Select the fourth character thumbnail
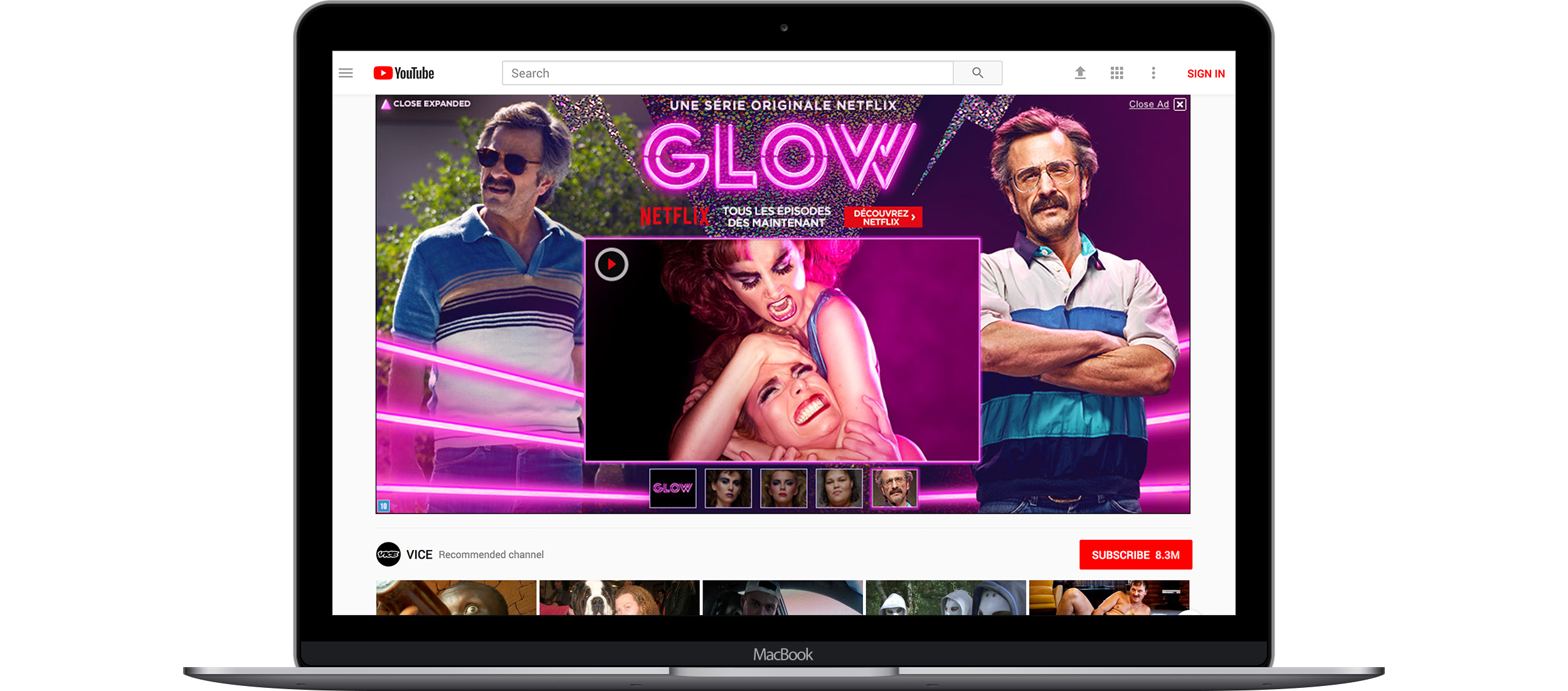The image size is (1568, 691). click(x=839, y=488)
